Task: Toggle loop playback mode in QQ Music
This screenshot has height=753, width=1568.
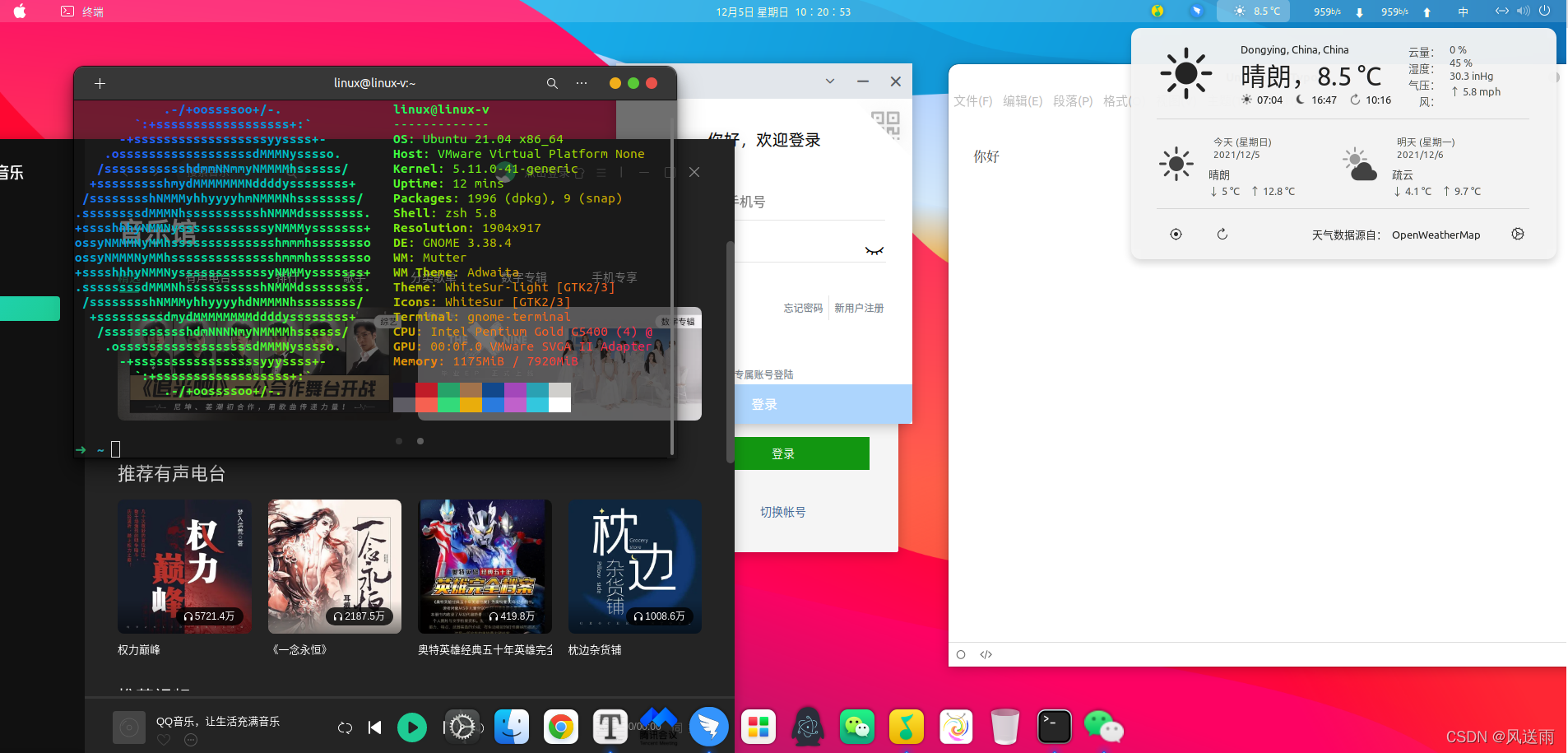Action: (345, 727)
